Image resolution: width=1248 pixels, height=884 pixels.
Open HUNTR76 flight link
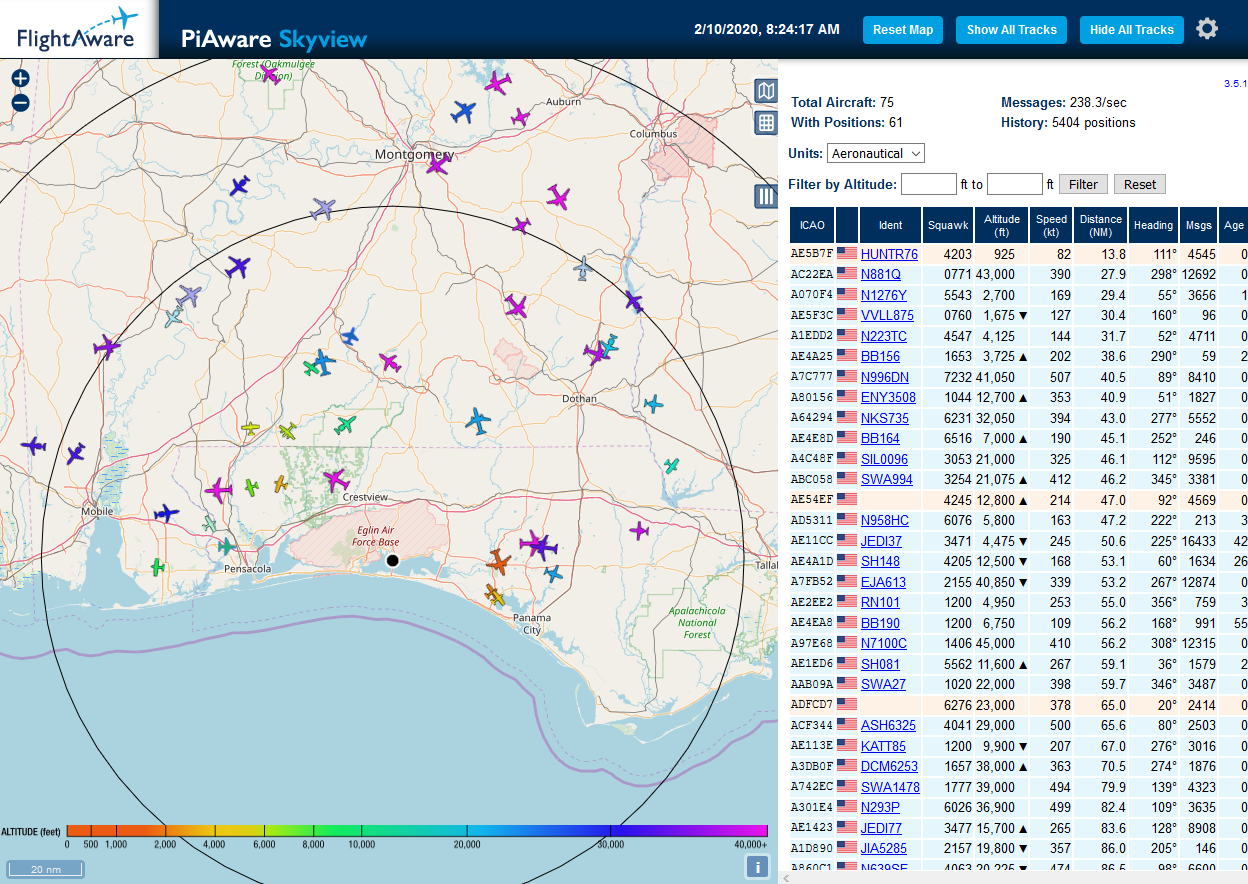click(x=889, y=254)
